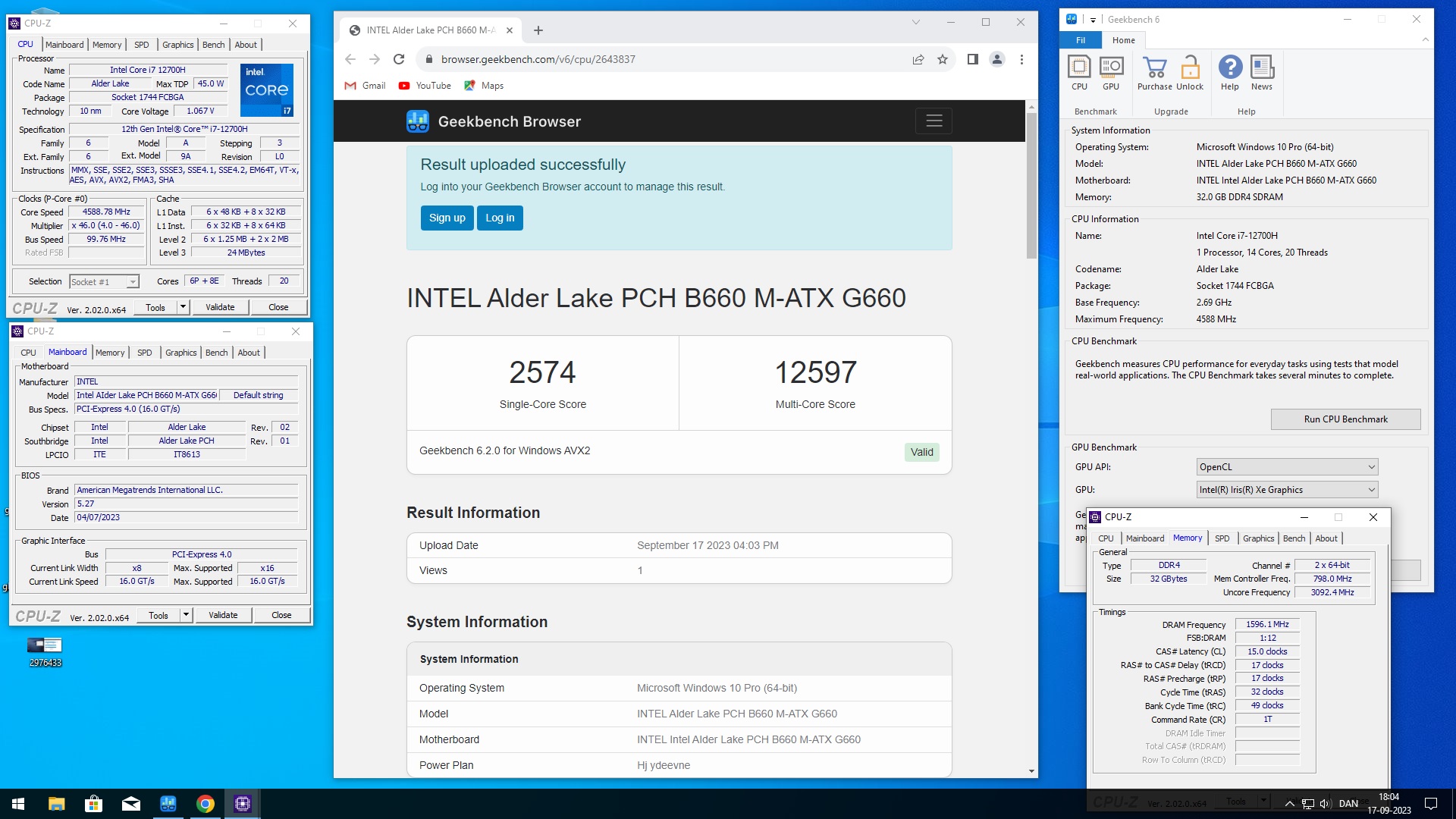The width and height of the screenshot is (1456, 819).
Task: Click the Log in button
Action: pyautogui.click(x=500, y=218)
